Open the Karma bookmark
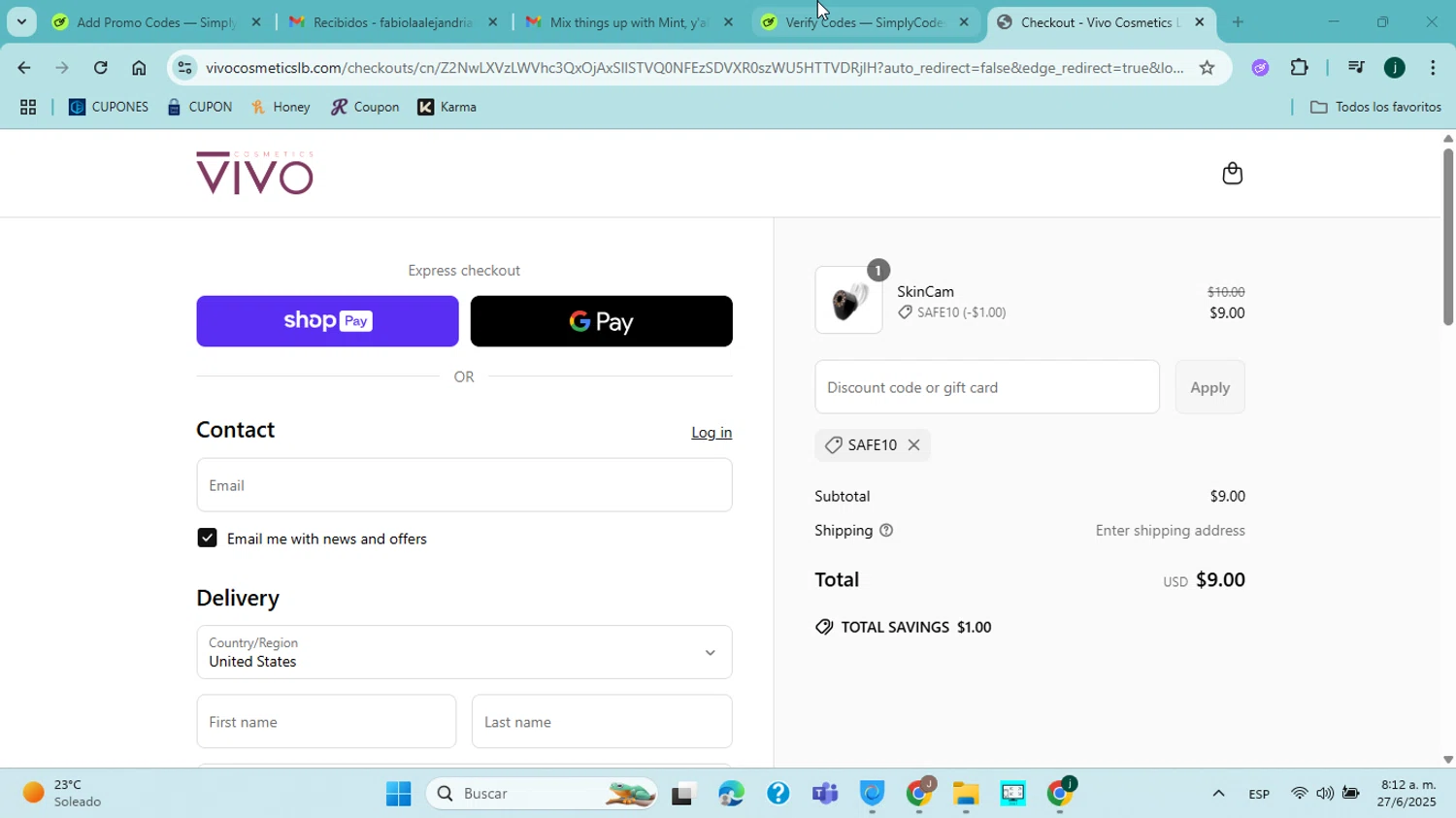 tap(447, 108)
